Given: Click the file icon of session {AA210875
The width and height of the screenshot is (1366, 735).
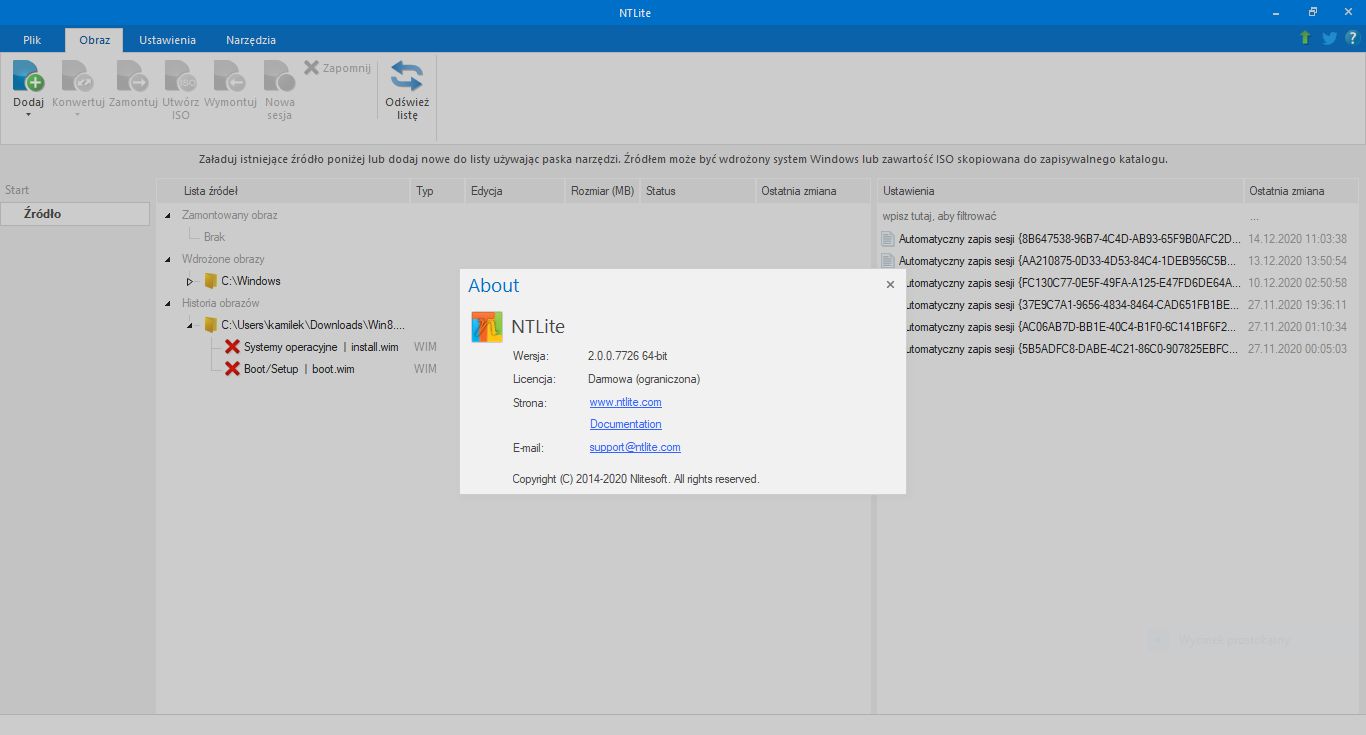Looking at the screenshot, I should [887, 261].
